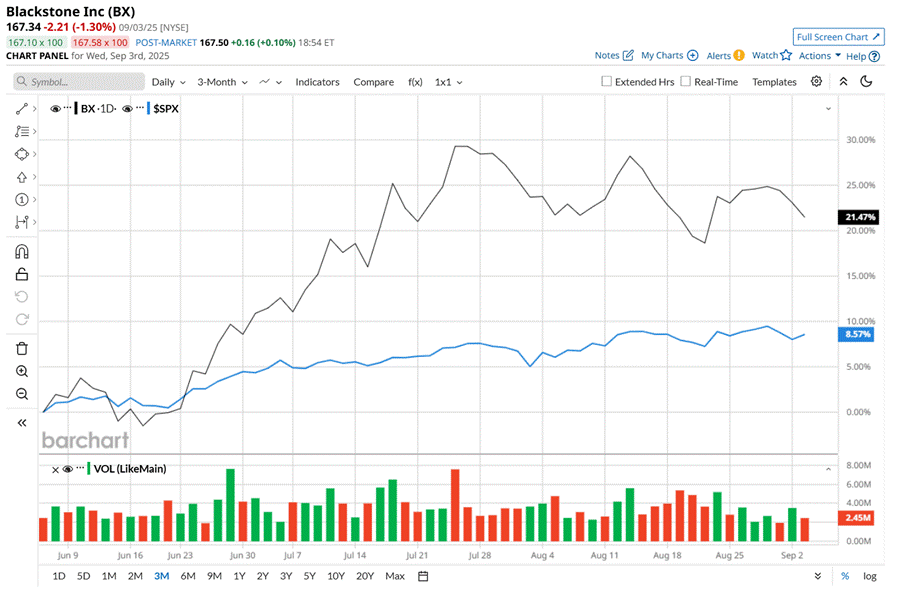Toggle visibility of the BX series

point(55,108)
